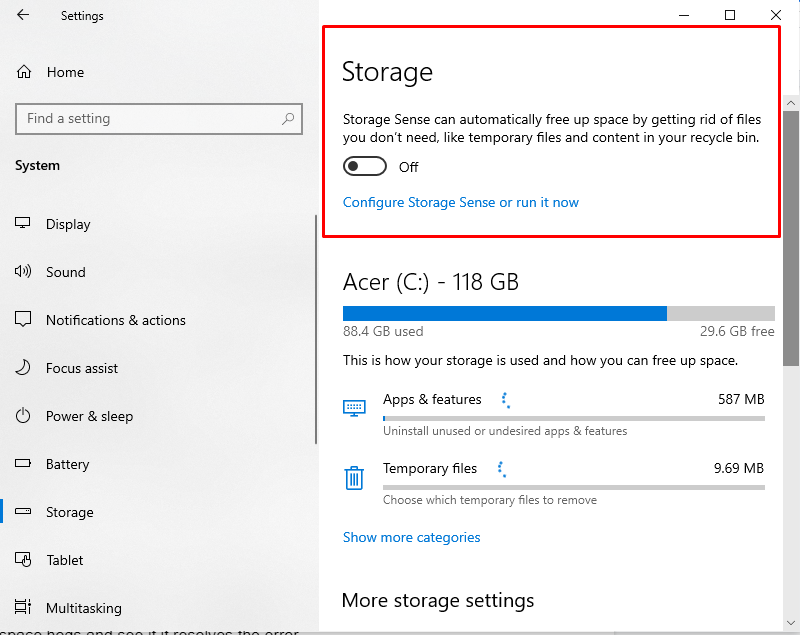Click Show more categories link
This screenshot has width=800, height=635.
point(412,537)
